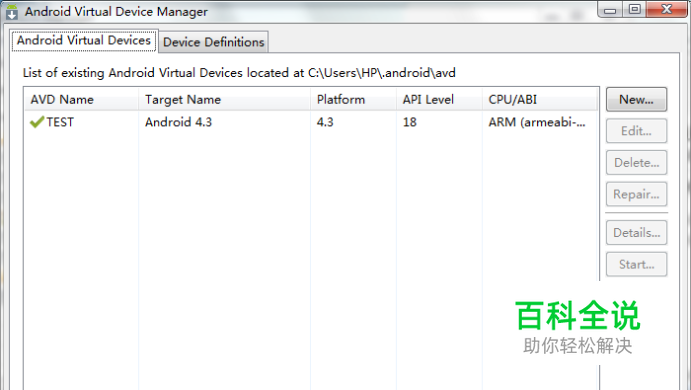Sort by CPU/ABI column header
The height and width of the screenshot is (390, 691).
540,100
